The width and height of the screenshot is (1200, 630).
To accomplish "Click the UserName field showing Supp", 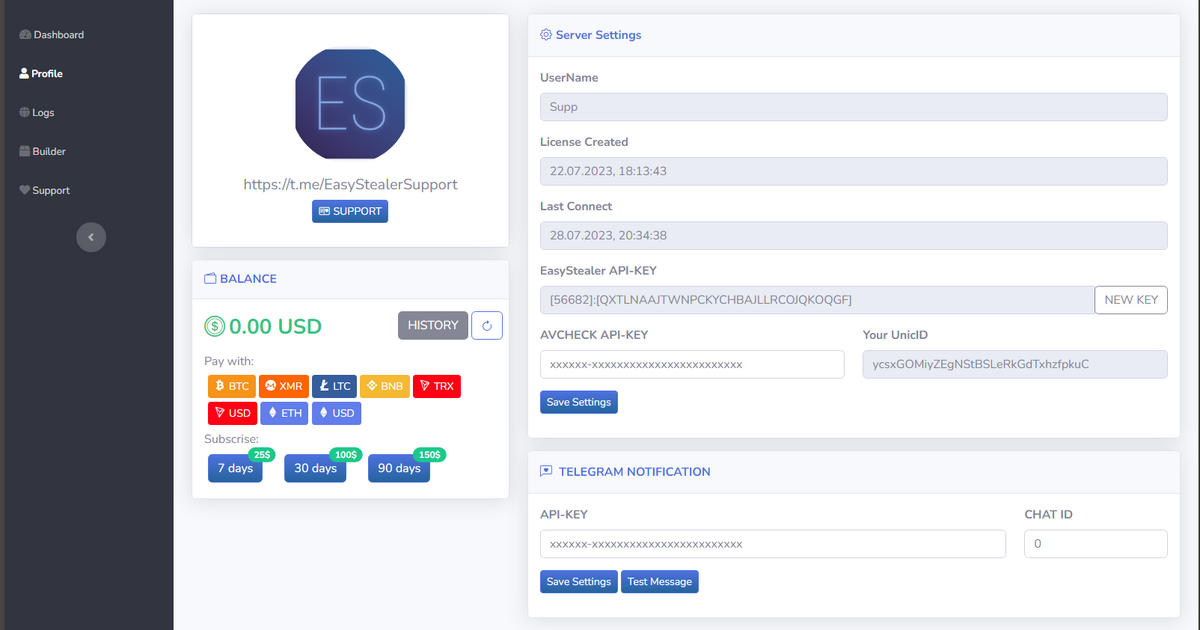I will (854, 107).
